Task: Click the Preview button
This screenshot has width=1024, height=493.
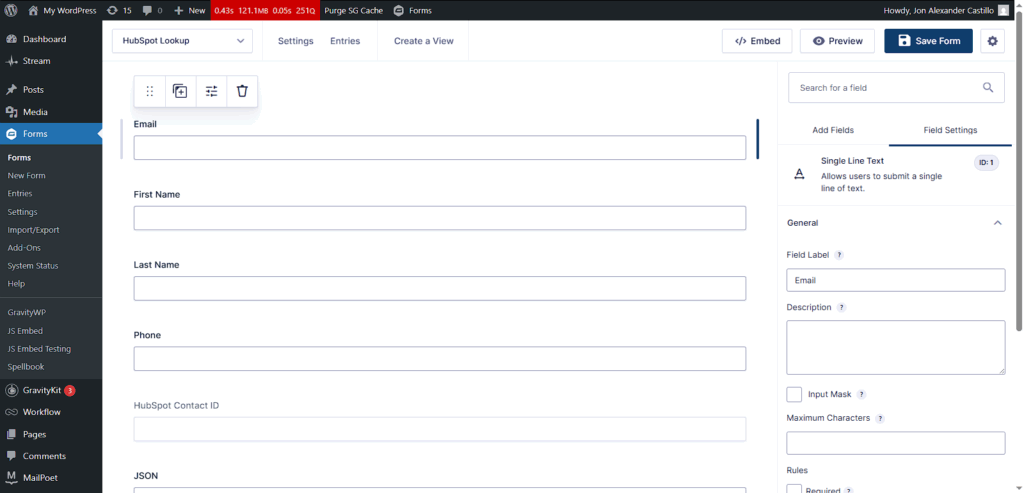Action: [837, 41]
